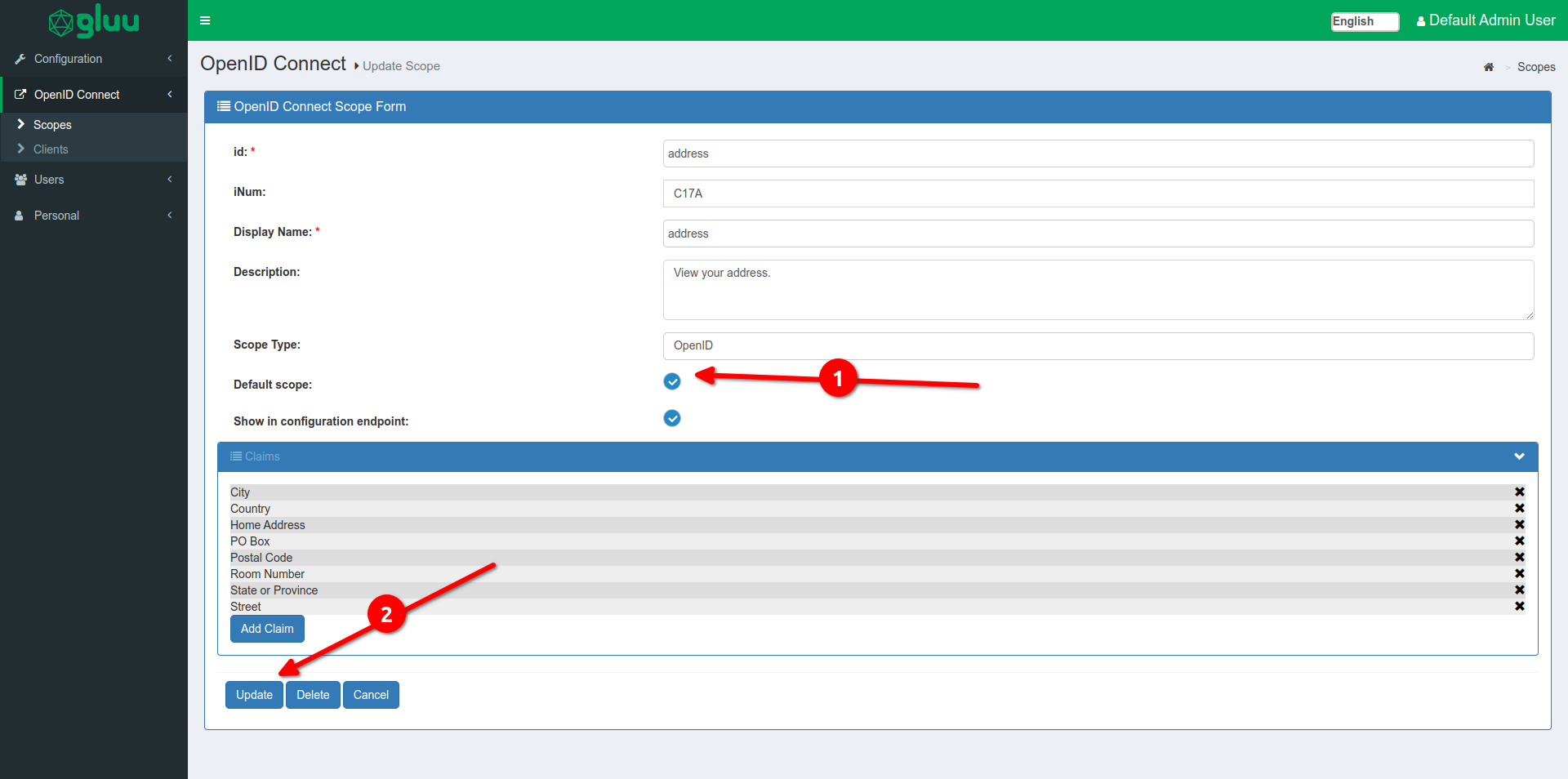Screen dimensions: 1568x779
Task: Click the Default Admin User profile icon
Action: coord(1421,21)
